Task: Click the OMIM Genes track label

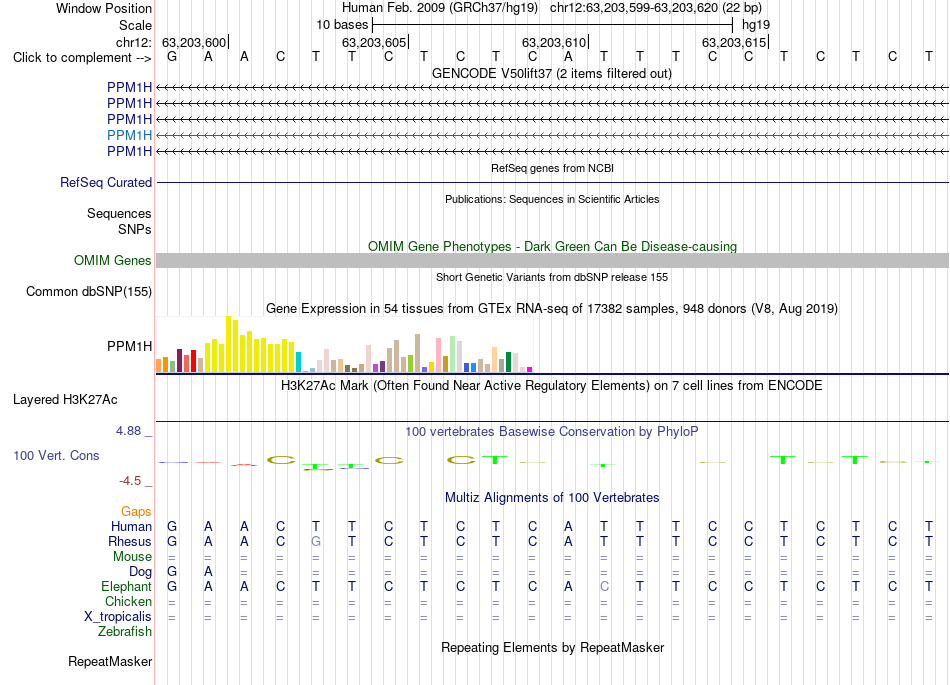Action: tap(112, 260)
